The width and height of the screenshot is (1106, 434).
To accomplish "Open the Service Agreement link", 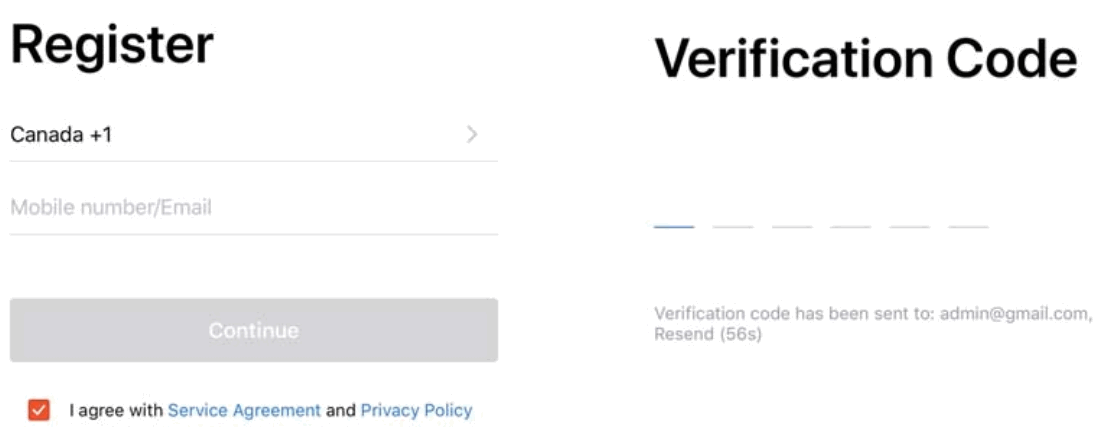I will (x=244, y=410).
